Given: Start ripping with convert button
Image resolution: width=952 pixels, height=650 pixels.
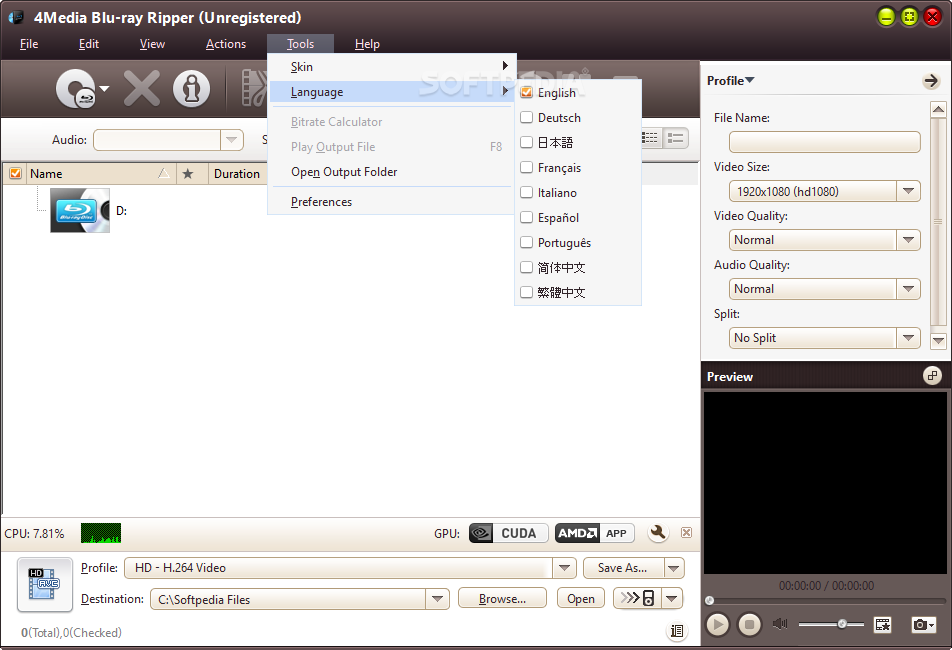Looking at the screenshot, I should 638,598.
